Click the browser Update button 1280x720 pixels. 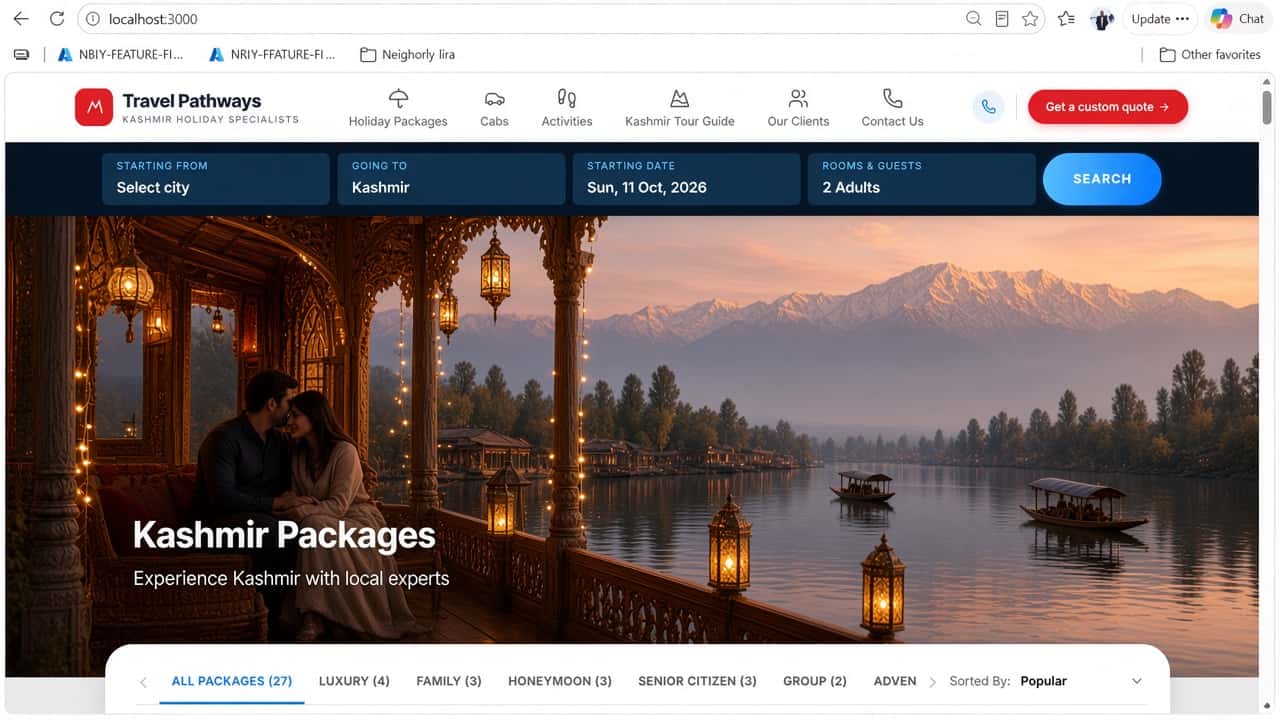[x=1160, y=19]
